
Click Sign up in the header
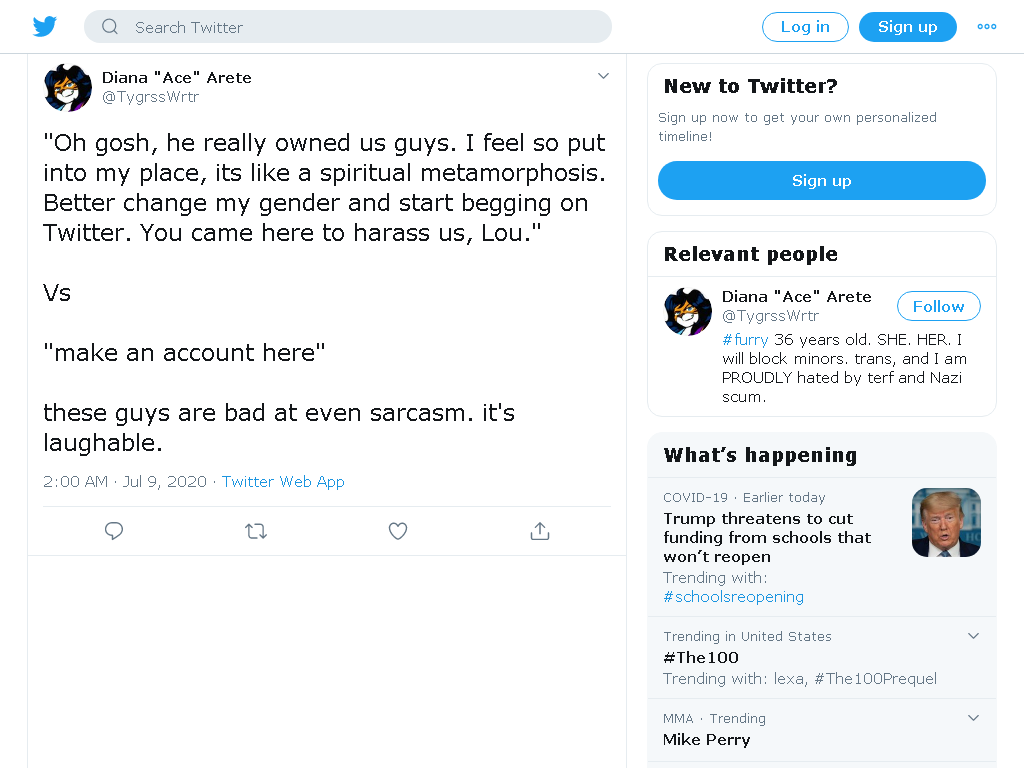coord(908,27)
